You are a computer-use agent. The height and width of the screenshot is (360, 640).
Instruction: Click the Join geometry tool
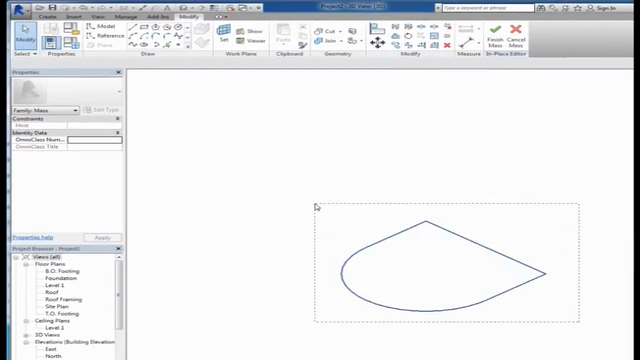click(x=325, y=41)
